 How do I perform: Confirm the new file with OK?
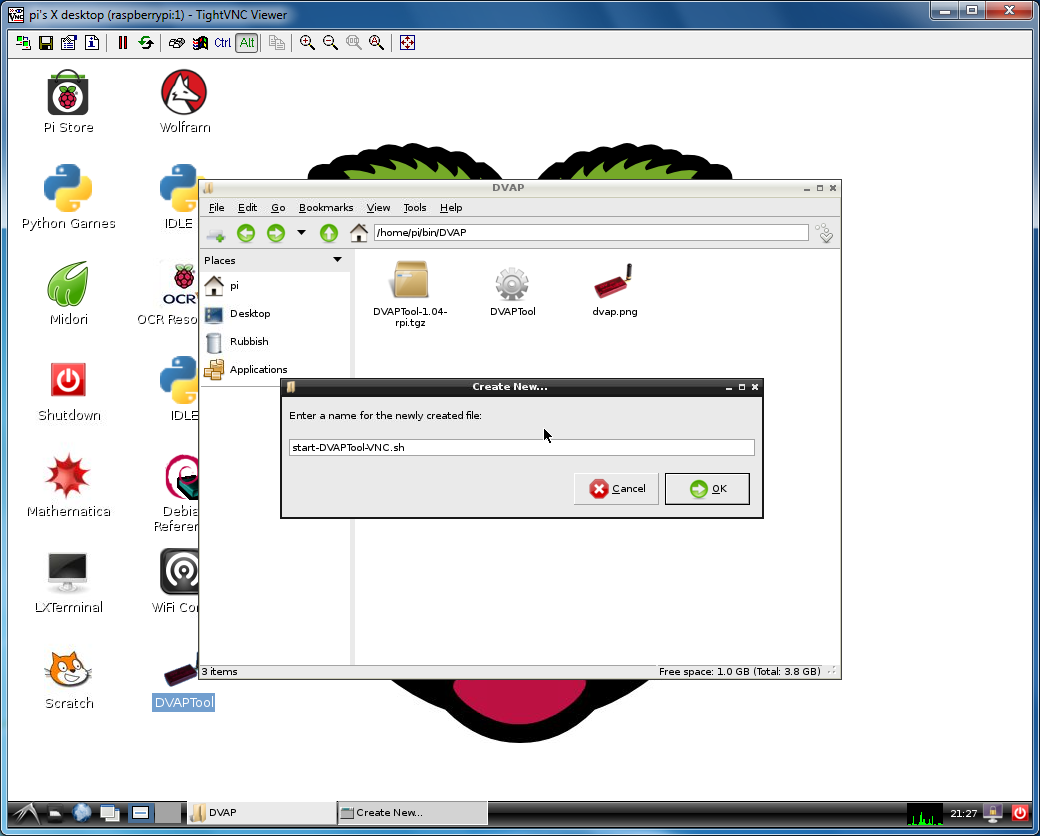click(x=707, y=488)
